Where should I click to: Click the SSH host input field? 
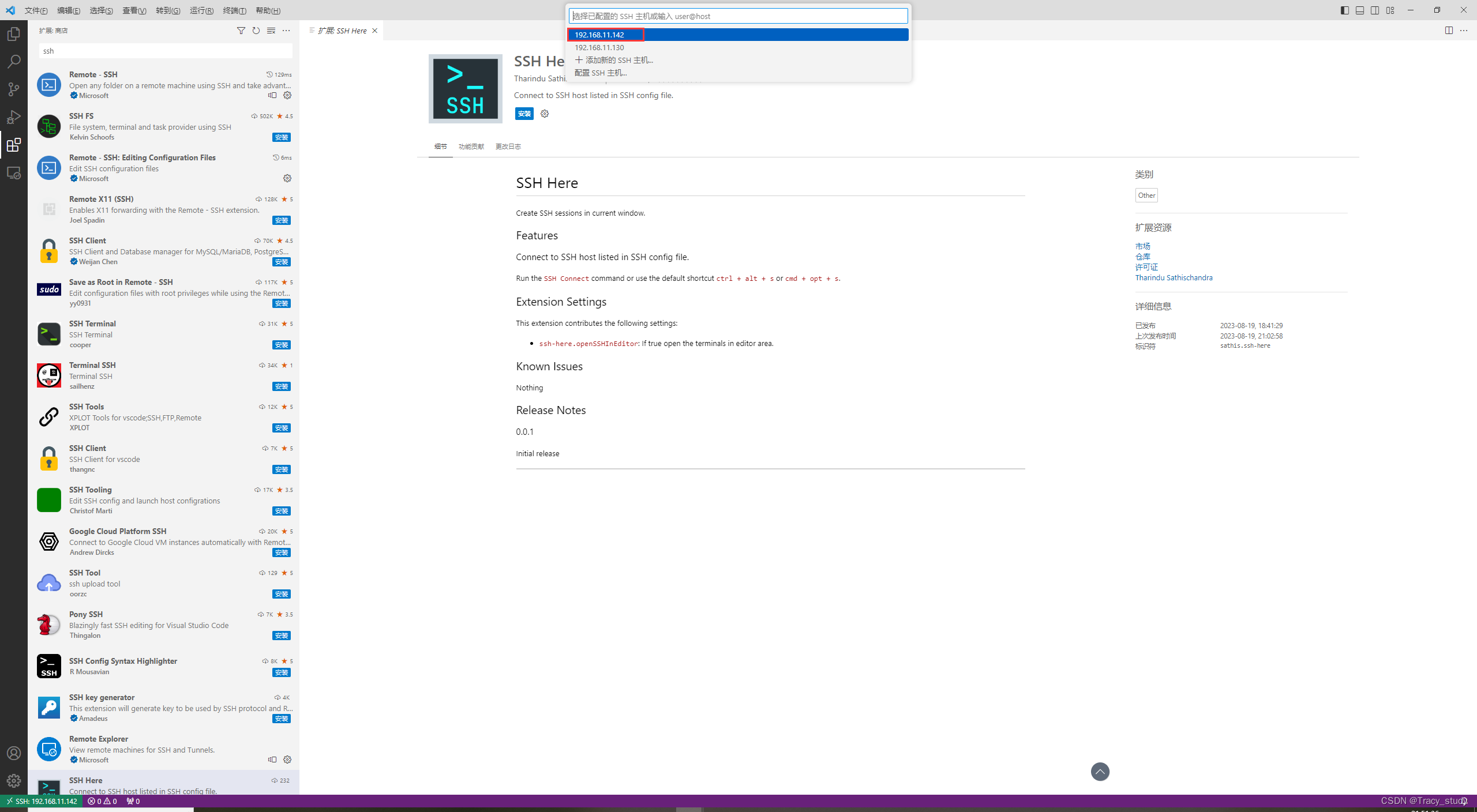pos(738,16)
